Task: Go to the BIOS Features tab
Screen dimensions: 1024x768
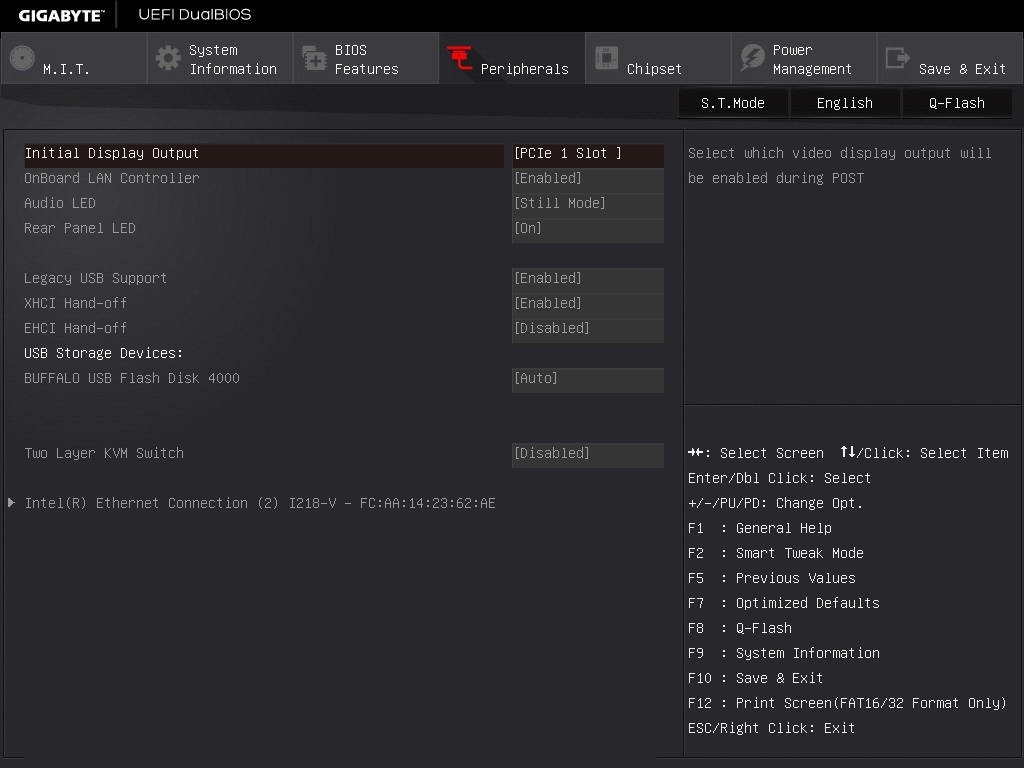Action: coord(366,59)
